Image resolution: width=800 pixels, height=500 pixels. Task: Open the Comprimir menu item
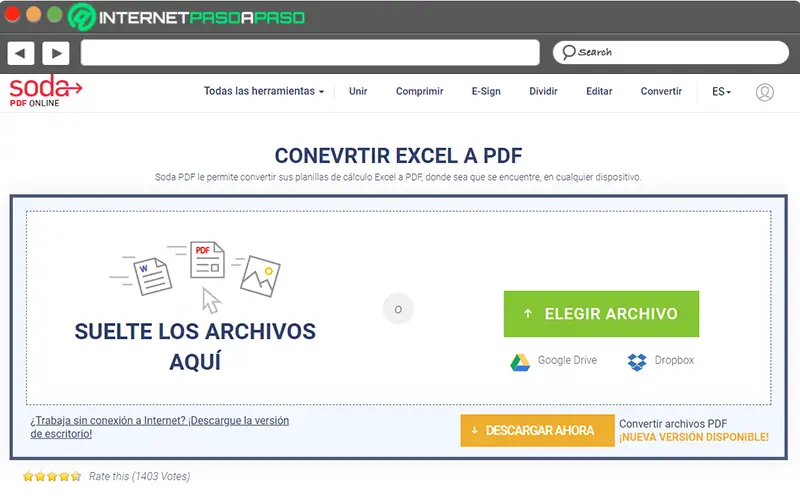[x=419, y=91]
